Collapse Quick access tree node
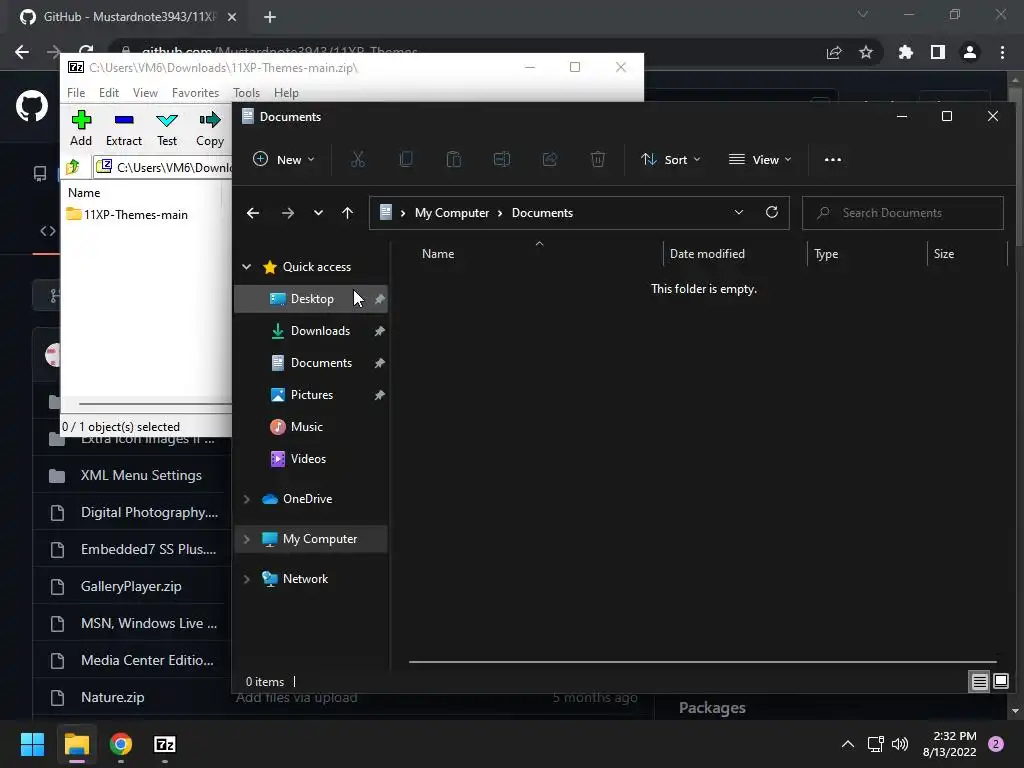 (x=247, y=266)
